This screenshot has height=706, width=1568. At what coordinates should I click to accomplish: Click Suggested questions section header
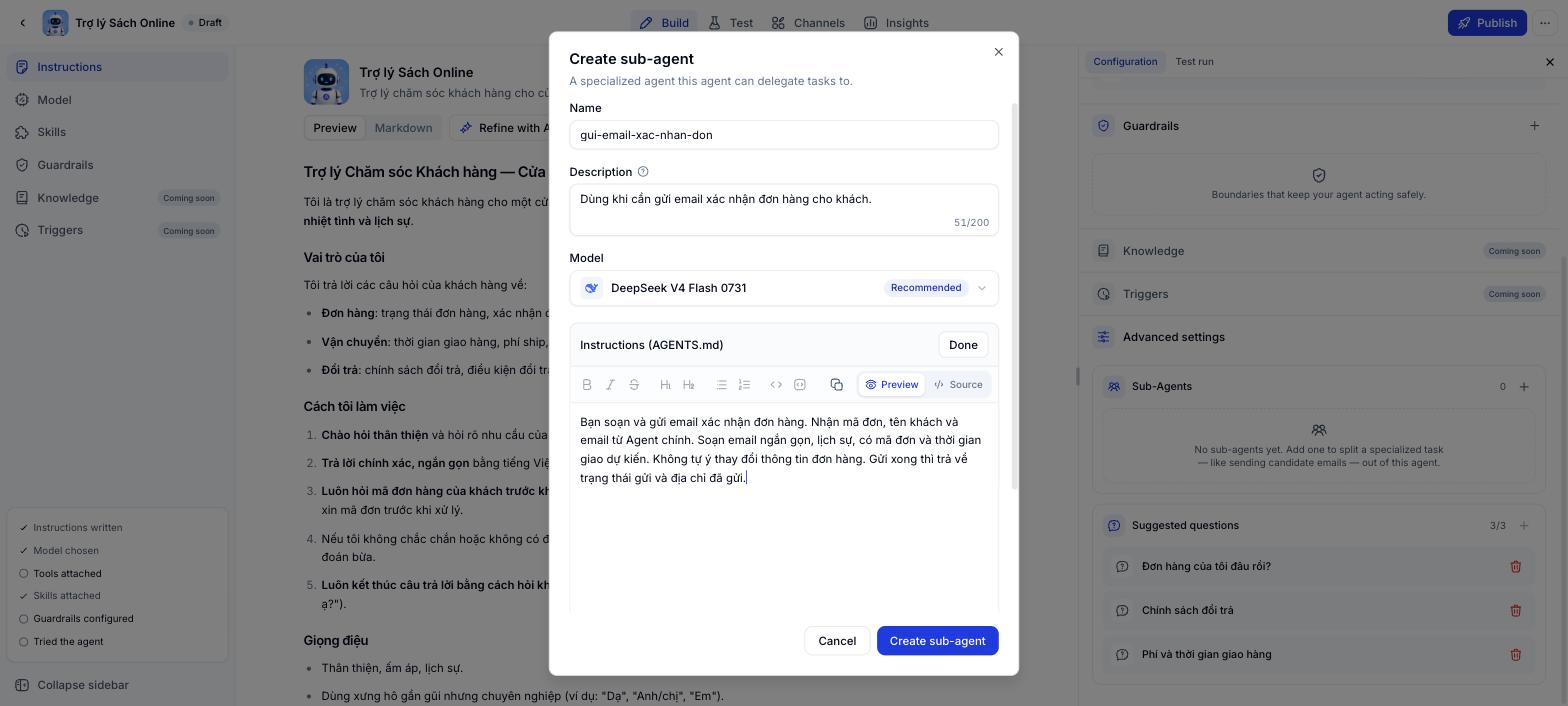(x=1185, y=526)
